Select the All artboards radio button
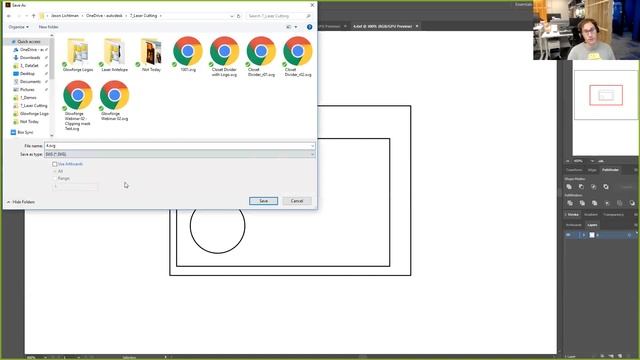640x360 pixels. pyautogui.click(x=55, y=171)
